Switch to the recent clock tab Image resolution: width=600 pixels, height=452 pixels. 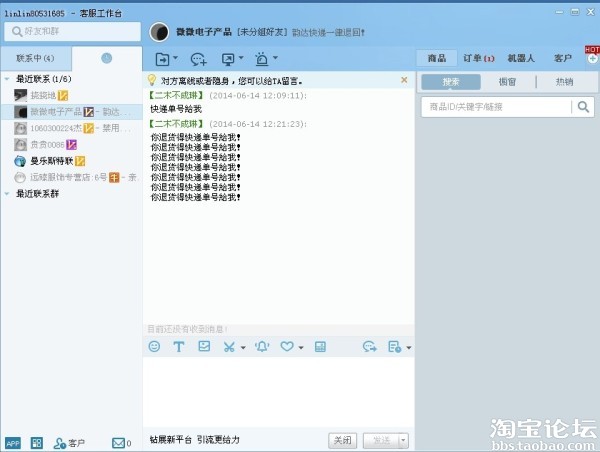point(107,58)
